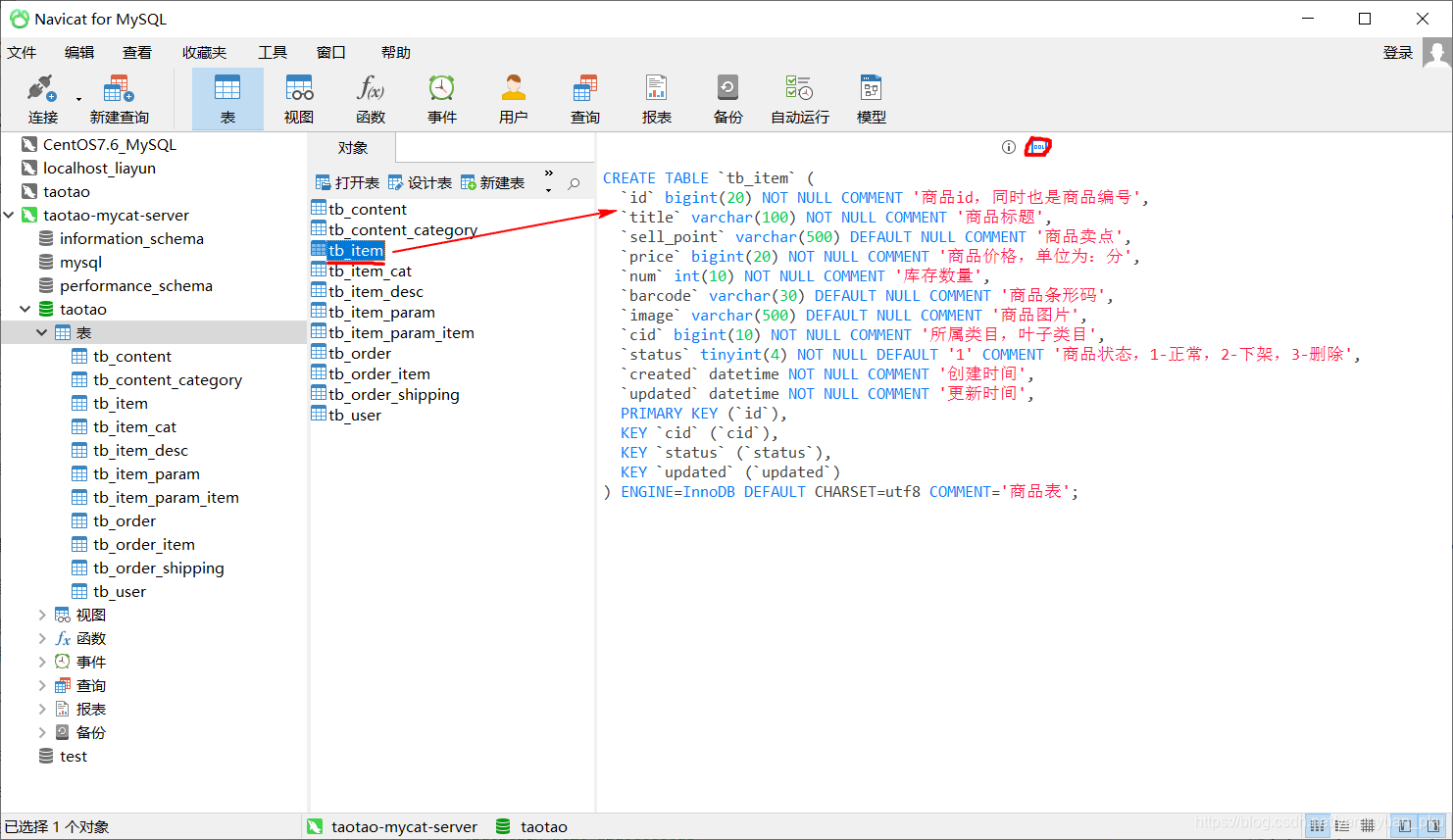Show more object toolbar options chevron
1453x840 pixels.
549,173
